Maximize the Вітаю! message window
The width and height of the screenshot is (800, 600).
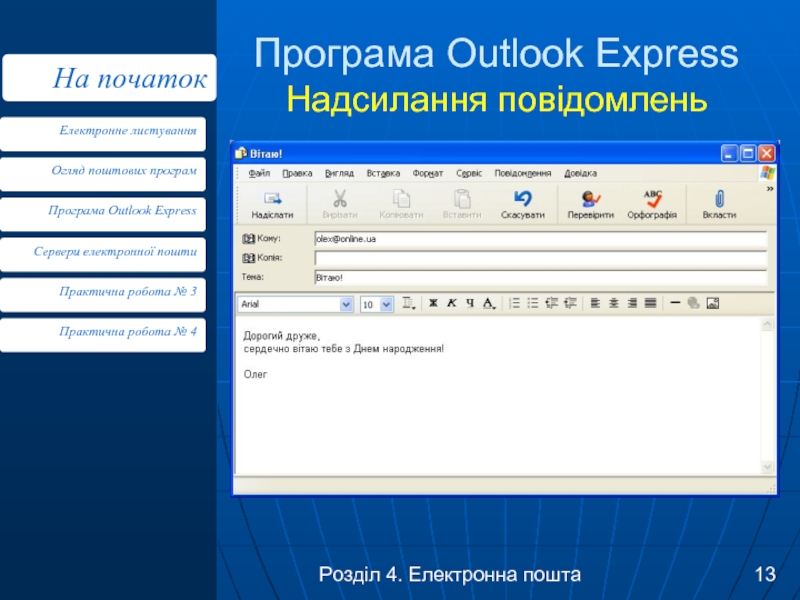(x=748, y=154)
